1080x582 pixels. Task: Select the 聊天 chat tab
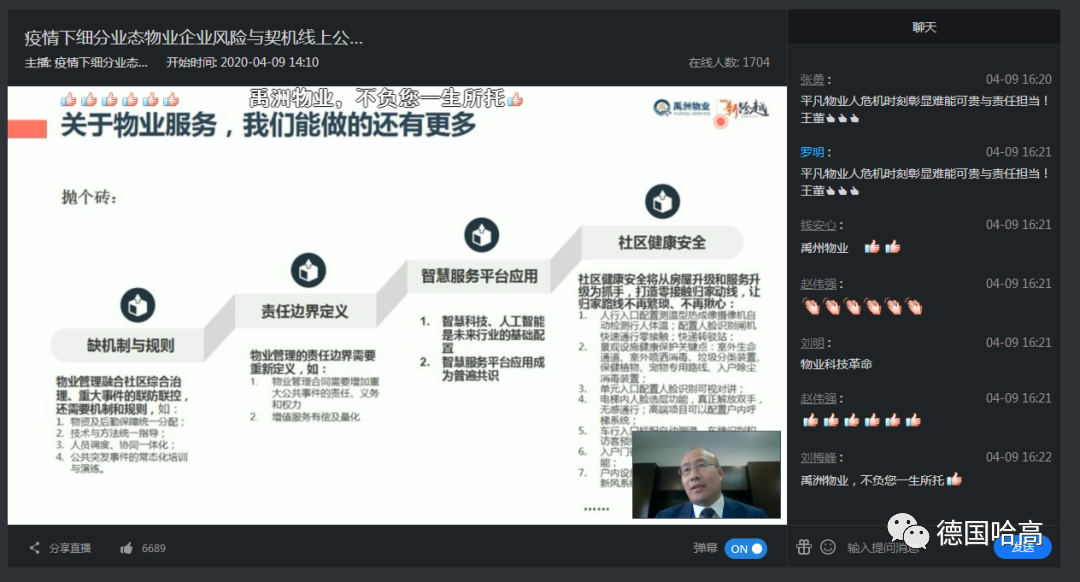click(x=924, y=28)
